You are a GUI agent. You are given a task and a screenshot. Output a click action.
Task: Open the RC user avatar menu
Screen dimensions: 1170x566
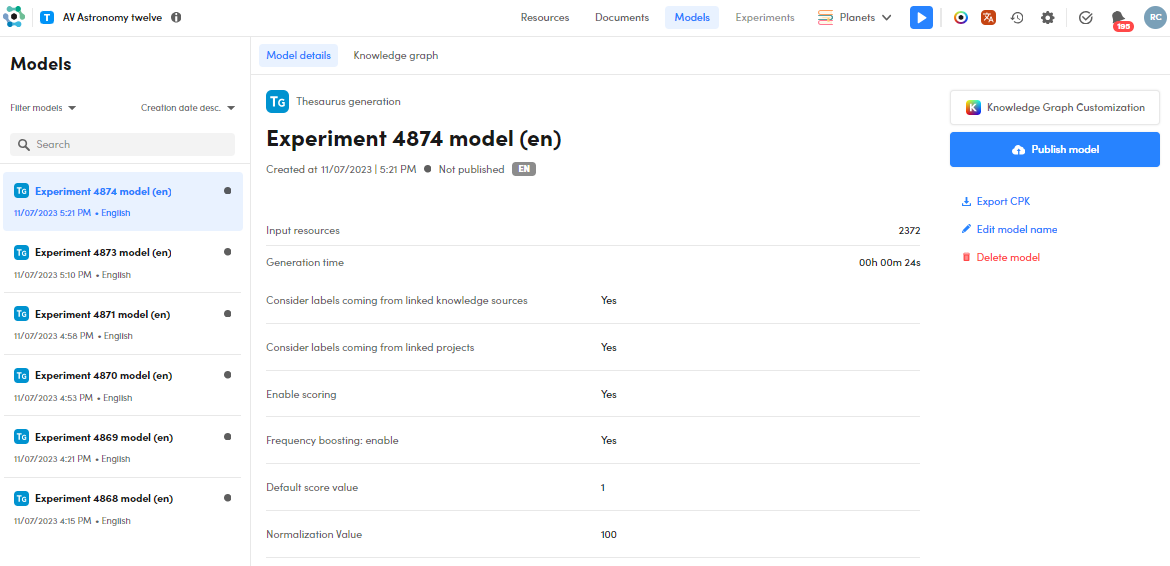pyautogui.click(x=1154, y=18)
